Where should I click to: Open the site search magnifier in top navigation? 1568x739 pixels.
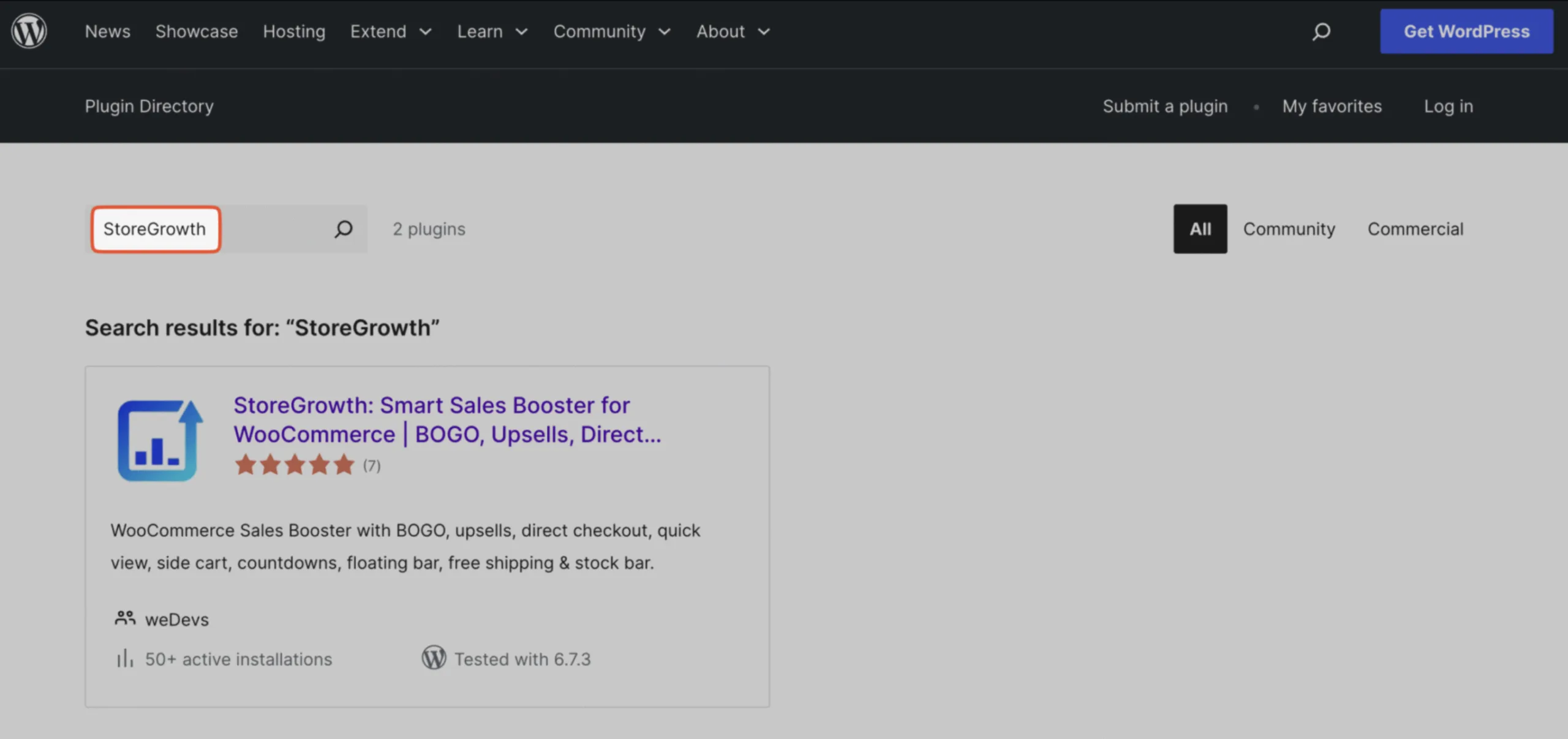[1321, 31]
